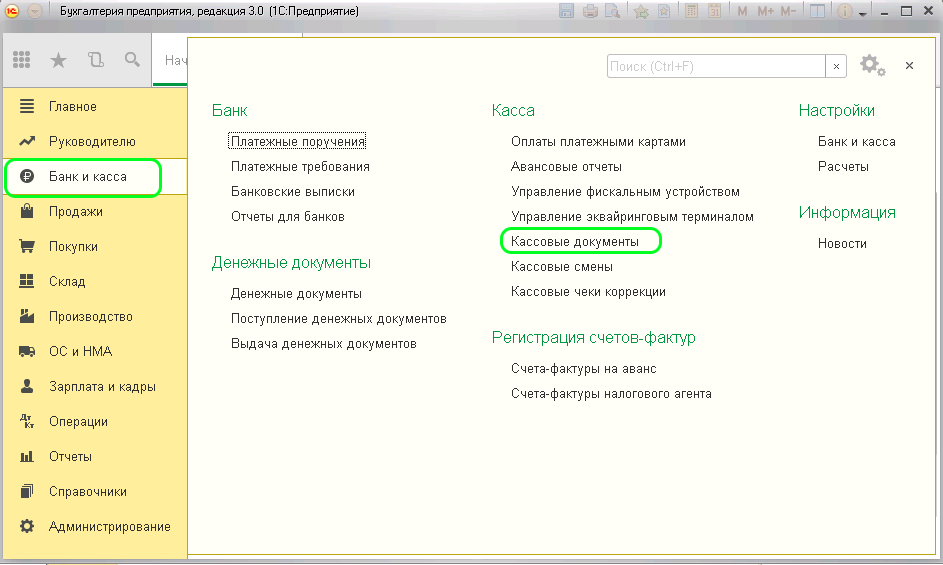Open the History scroll icon

pyautogui.click(x=96, y=60)
